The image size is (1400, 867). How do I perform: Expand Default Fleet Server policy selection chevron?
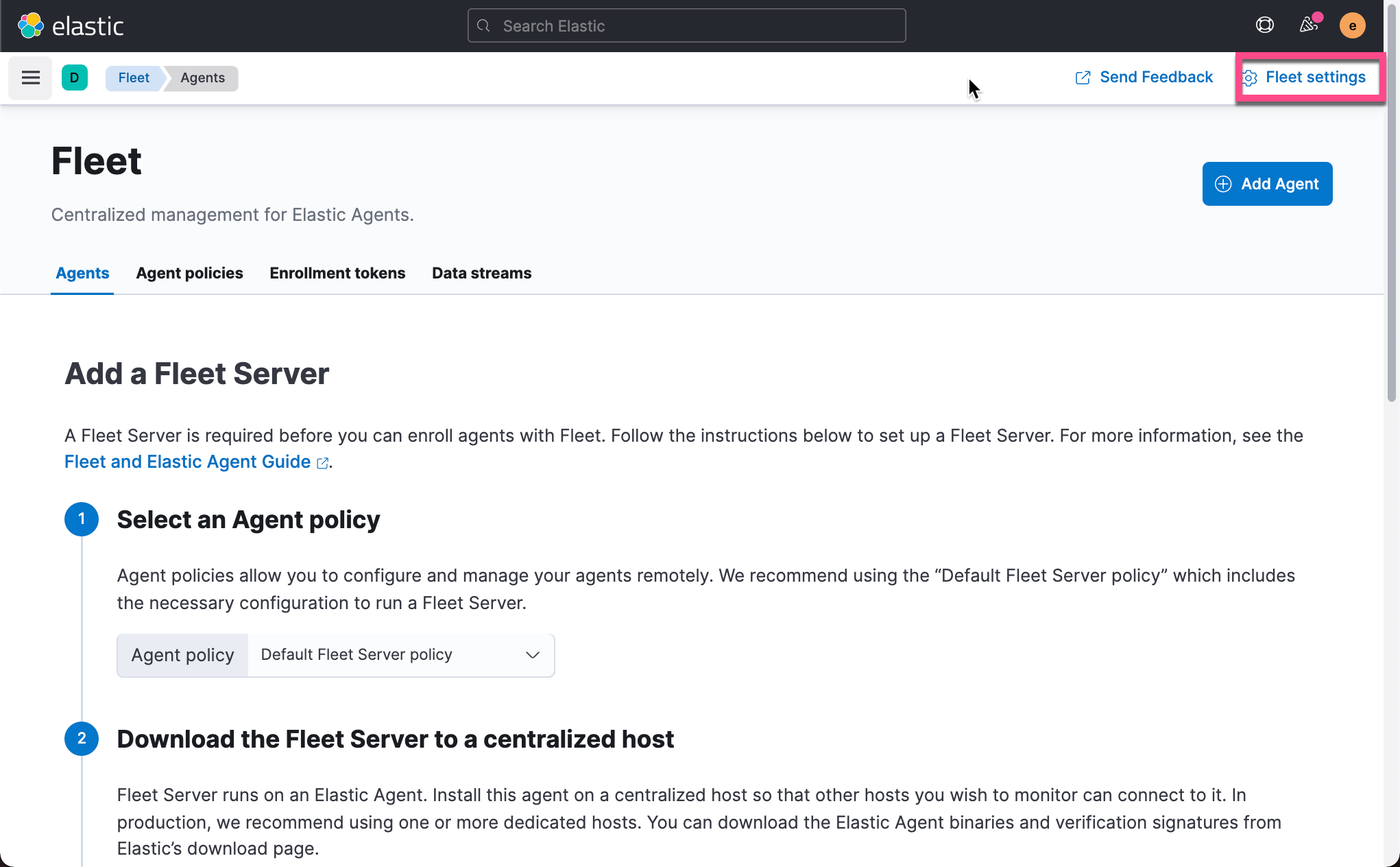tap(532, 655)
